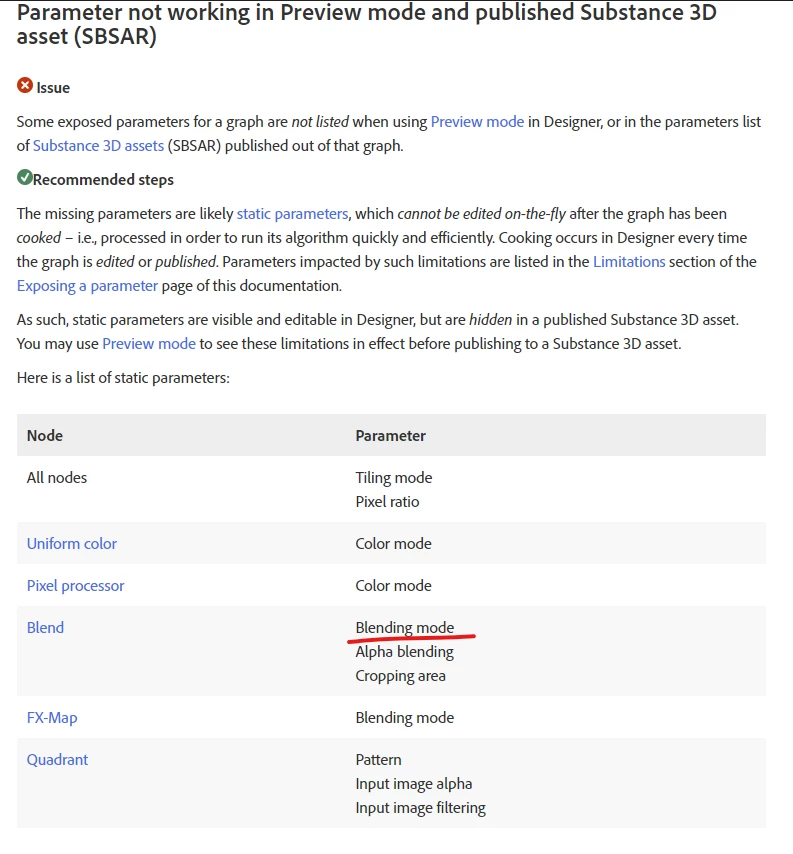Open the Quadrant node link

pos(57,760)
